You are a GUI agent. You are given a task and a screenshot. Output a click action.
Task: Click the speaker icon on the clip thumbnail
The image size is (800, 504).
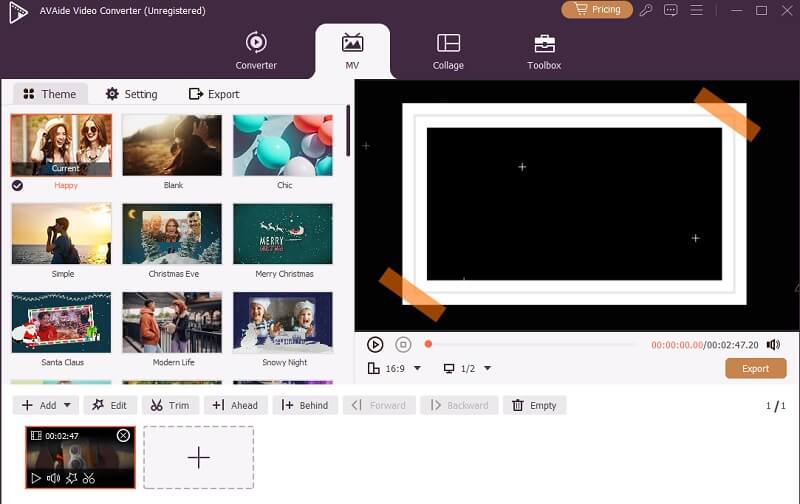53,479
